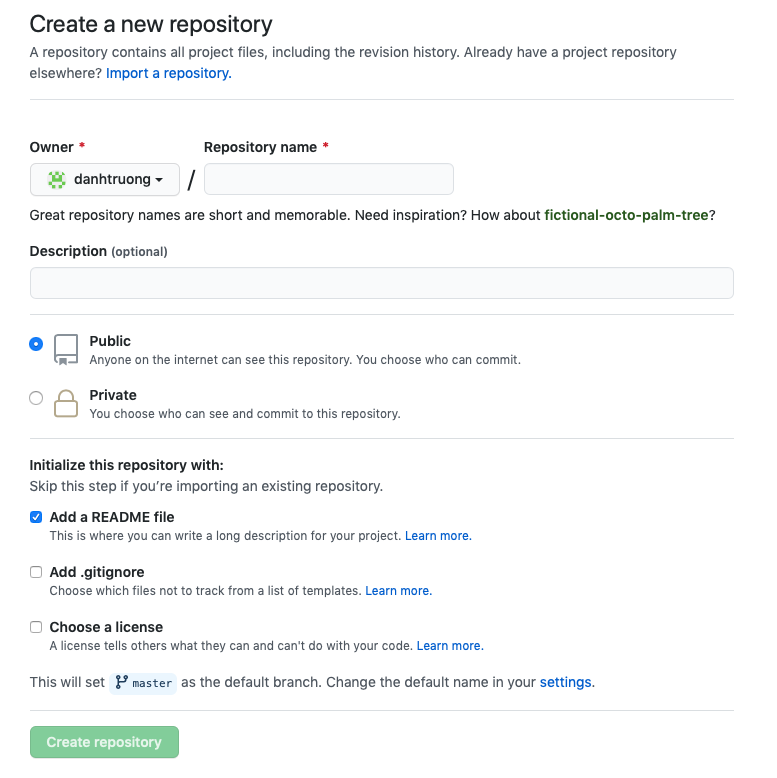
Task: Open Learn more link for .gitignore
Action: coord(398,591)
